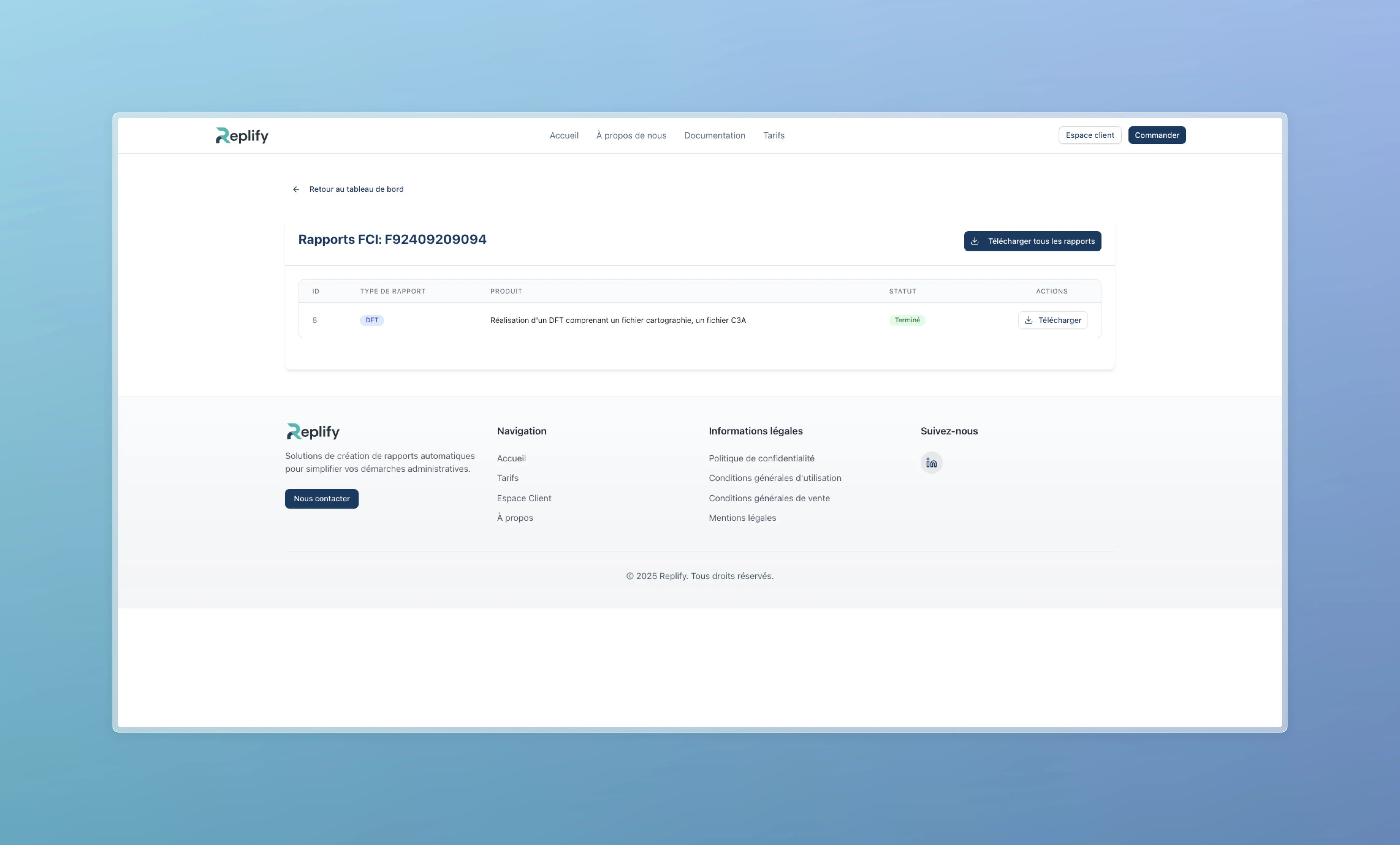The image size is (1400, 845).
Task: Follow Espace Client footer link
Action: tap(524, 498)
